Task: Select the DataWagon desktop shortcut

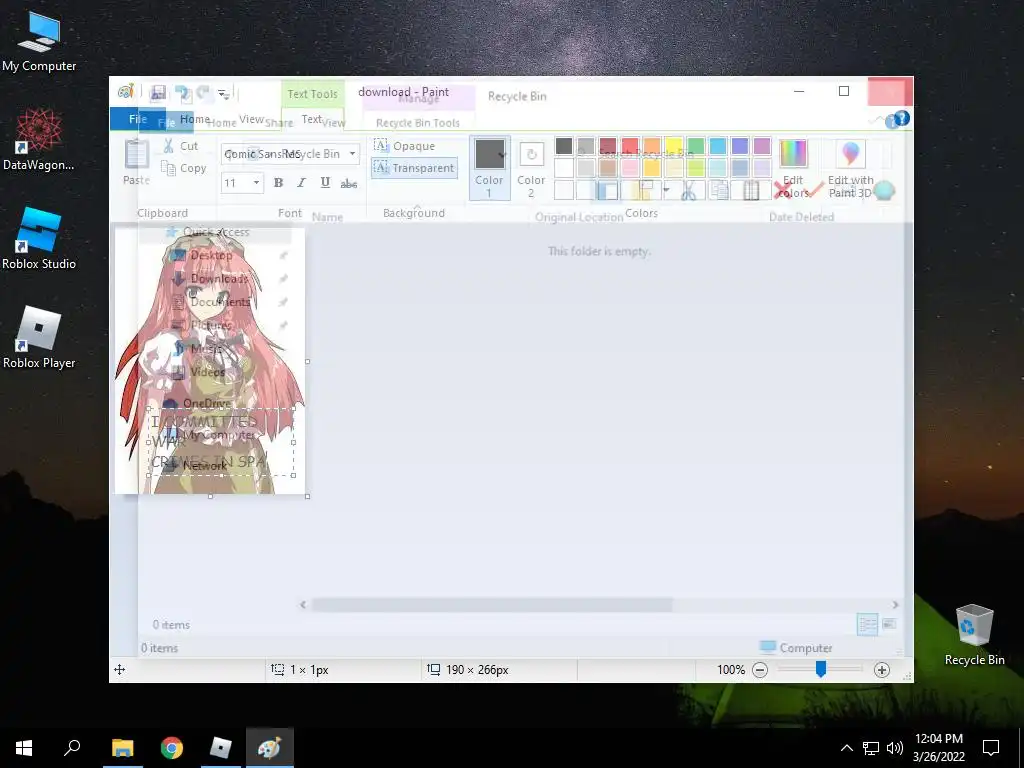Action: coord(39,140)
